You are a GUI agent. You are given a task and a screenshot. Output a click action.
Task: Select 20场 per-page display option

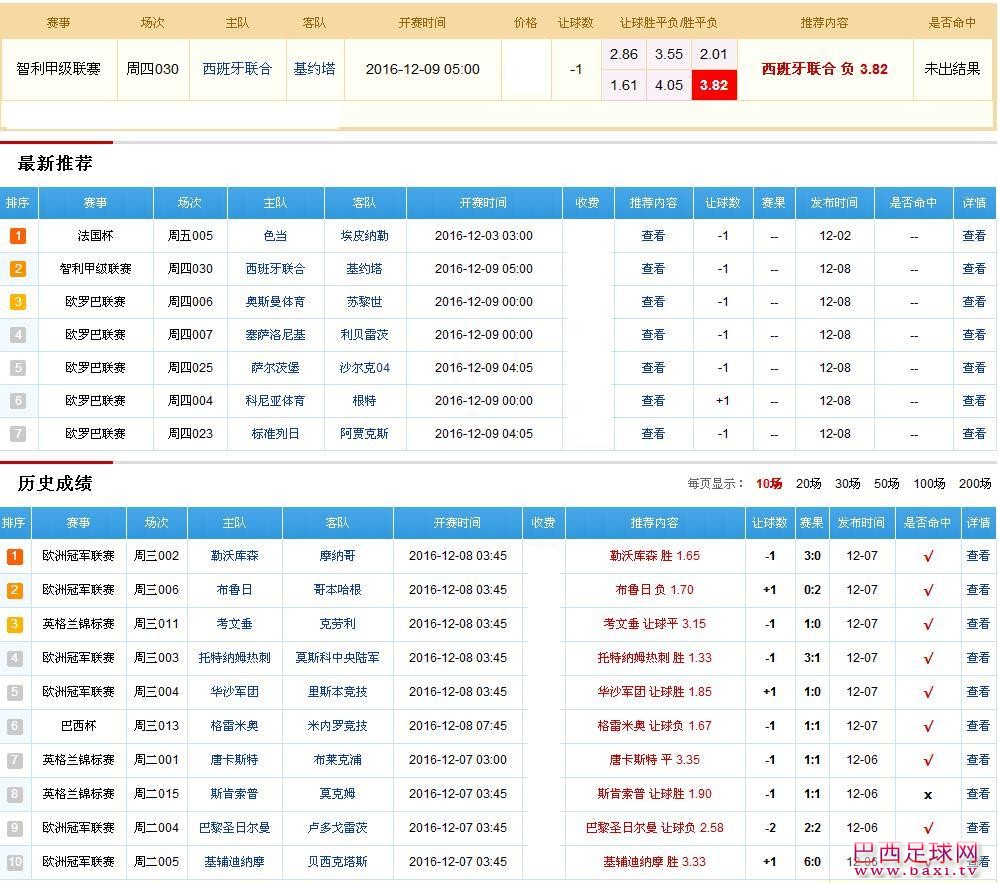tap(808, 483)
